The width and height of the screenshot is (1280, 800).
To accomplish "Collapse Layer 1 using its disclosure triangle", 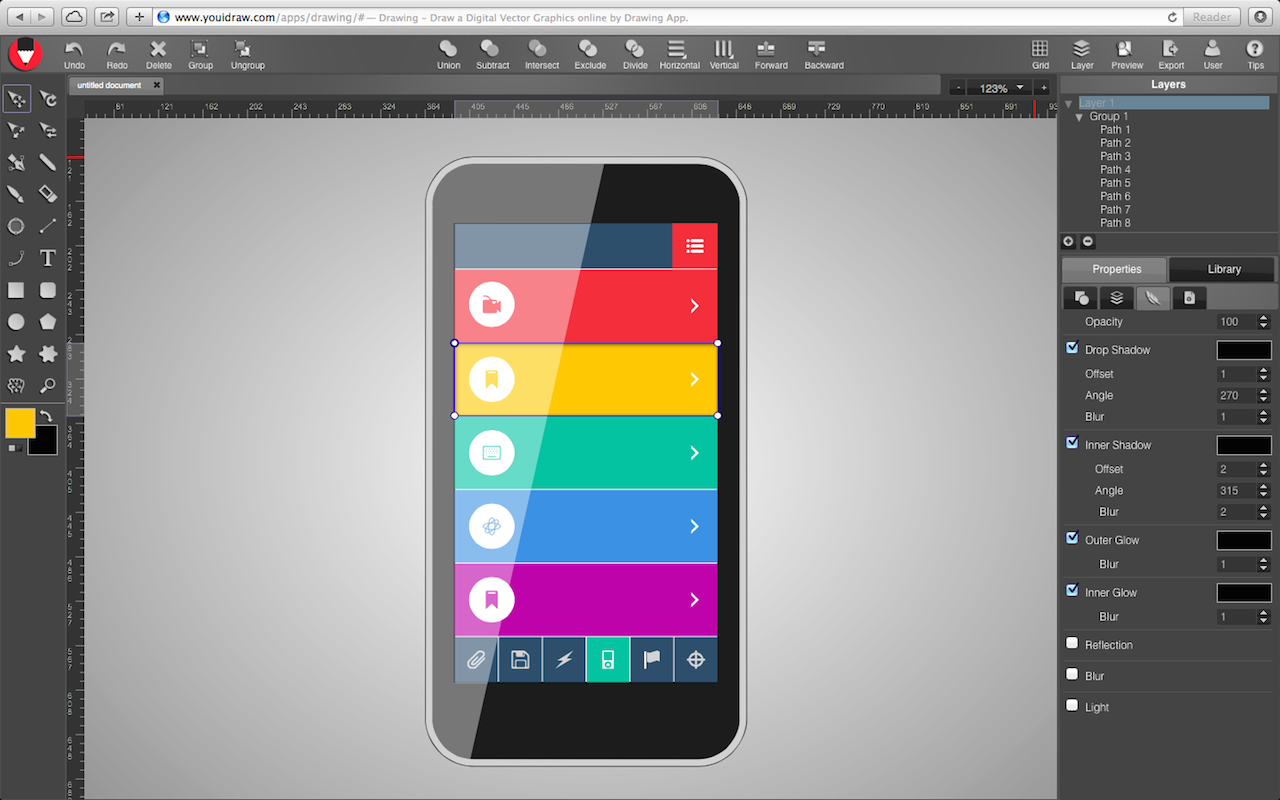I will coord(1066,102).
